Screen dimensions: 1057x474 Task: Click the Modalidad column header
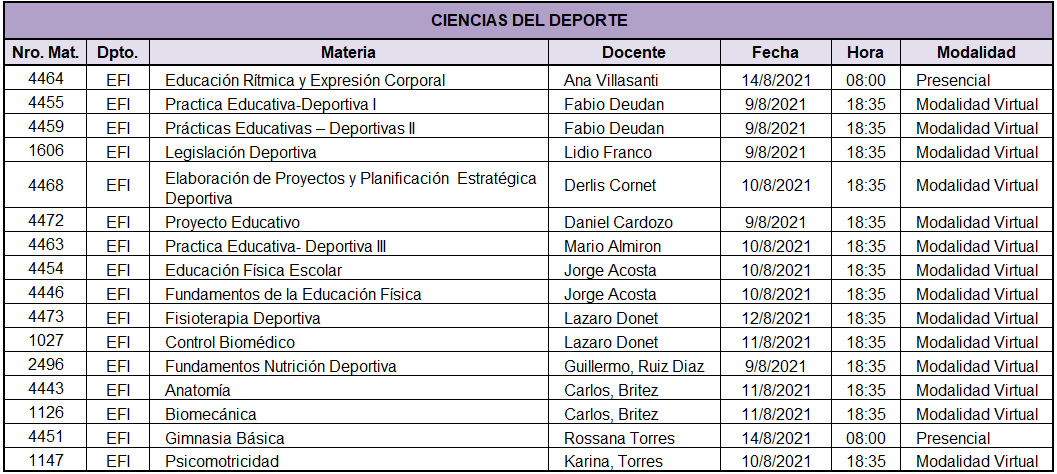[976, 53]
